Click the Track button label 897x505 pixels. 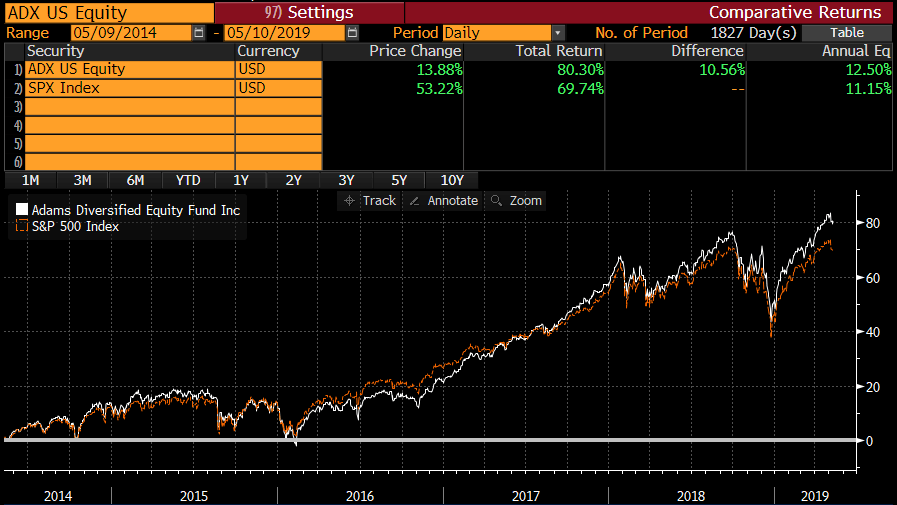point(379,201)
